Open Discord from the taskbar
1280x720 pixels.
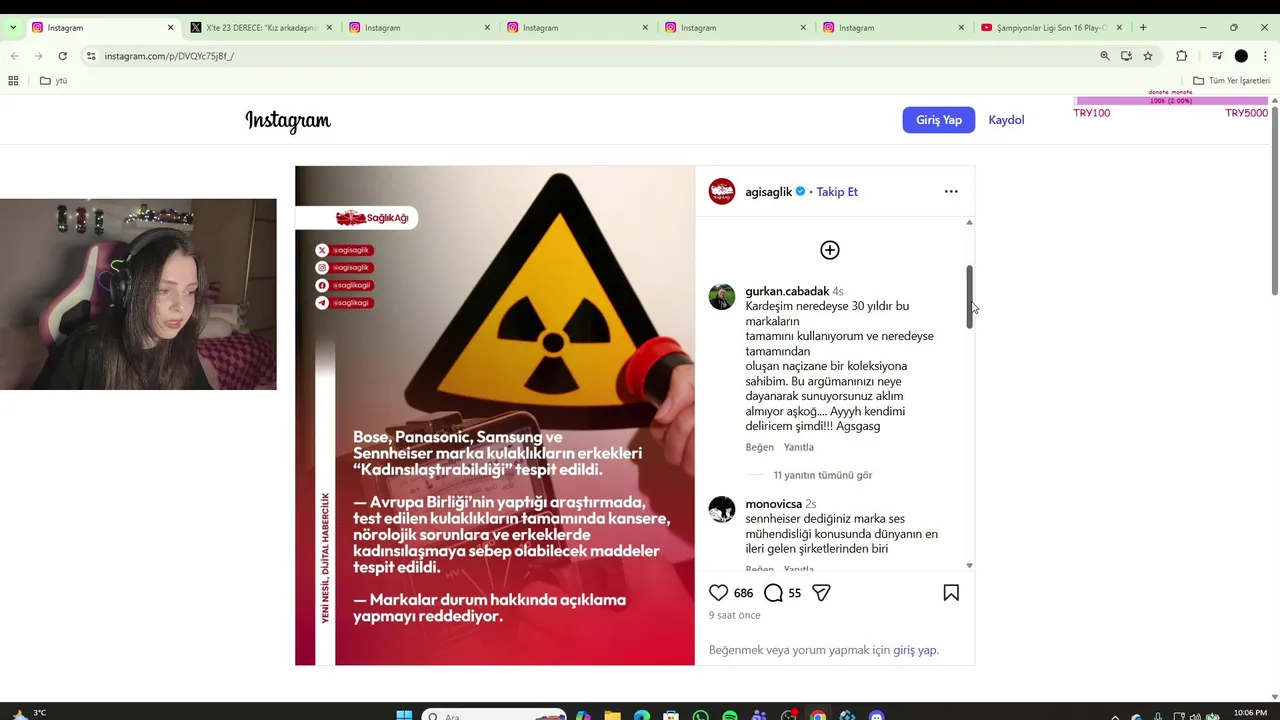[877, 715]
